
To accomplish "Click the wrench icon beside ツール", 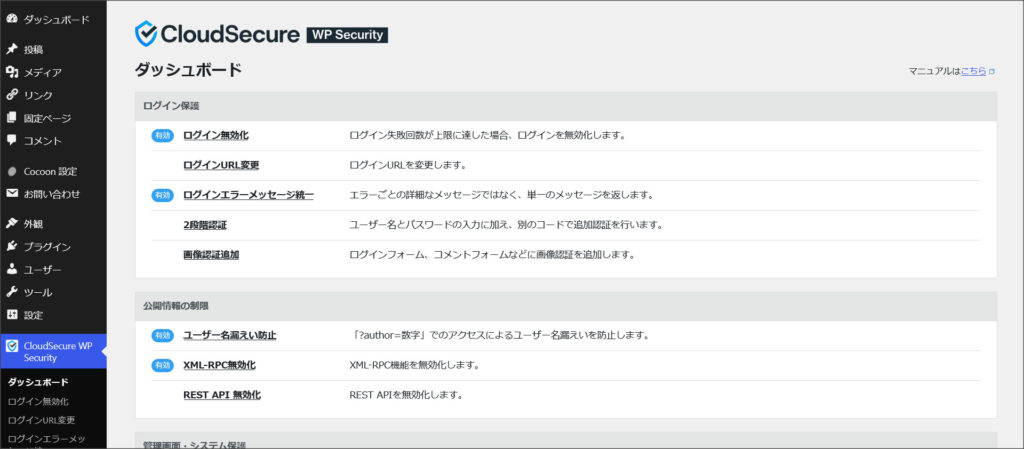I will pos(11,292).
